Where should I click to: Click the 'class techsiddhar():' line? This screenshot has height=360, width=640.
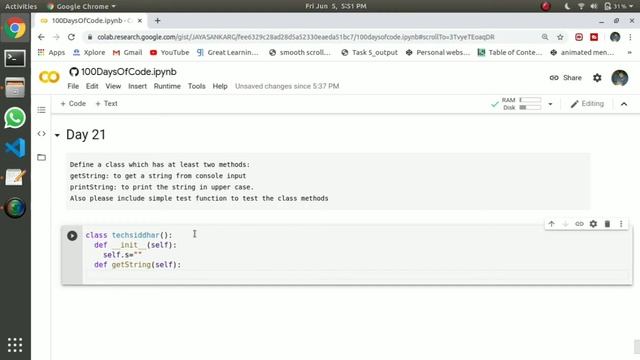(129, 235)
